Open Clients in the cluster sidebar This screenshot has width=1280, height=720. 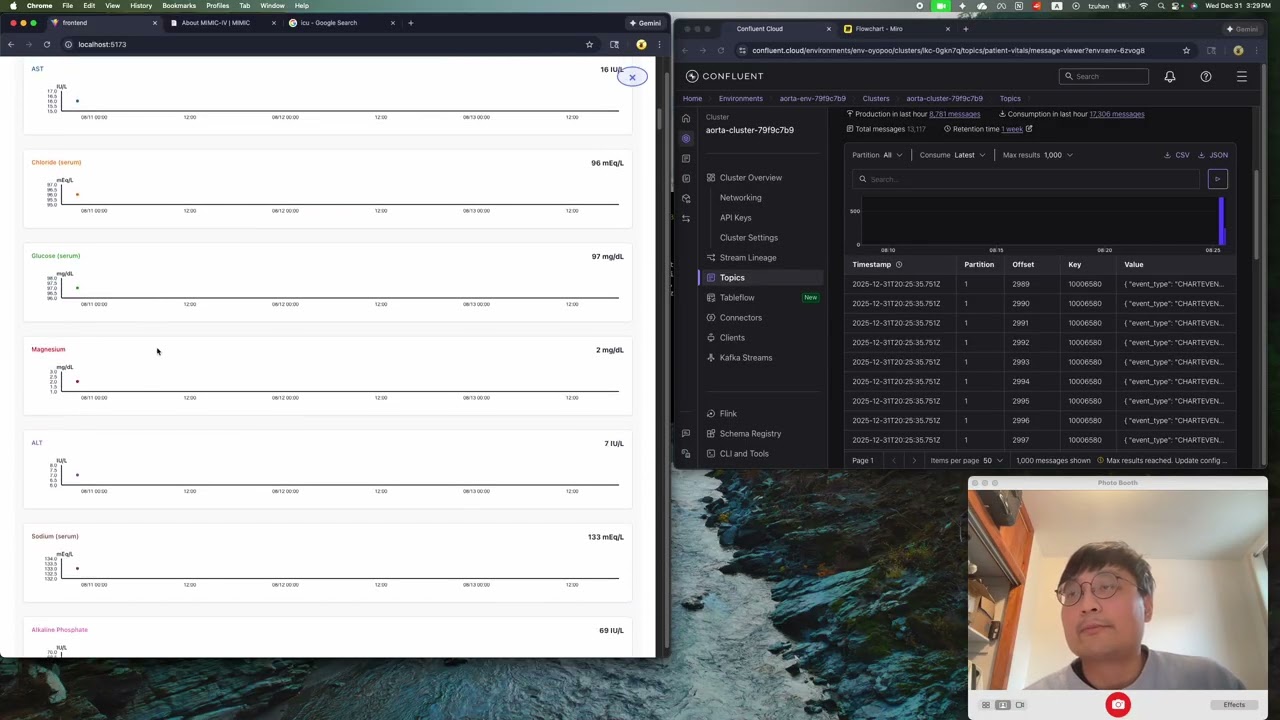pos(732,338)
